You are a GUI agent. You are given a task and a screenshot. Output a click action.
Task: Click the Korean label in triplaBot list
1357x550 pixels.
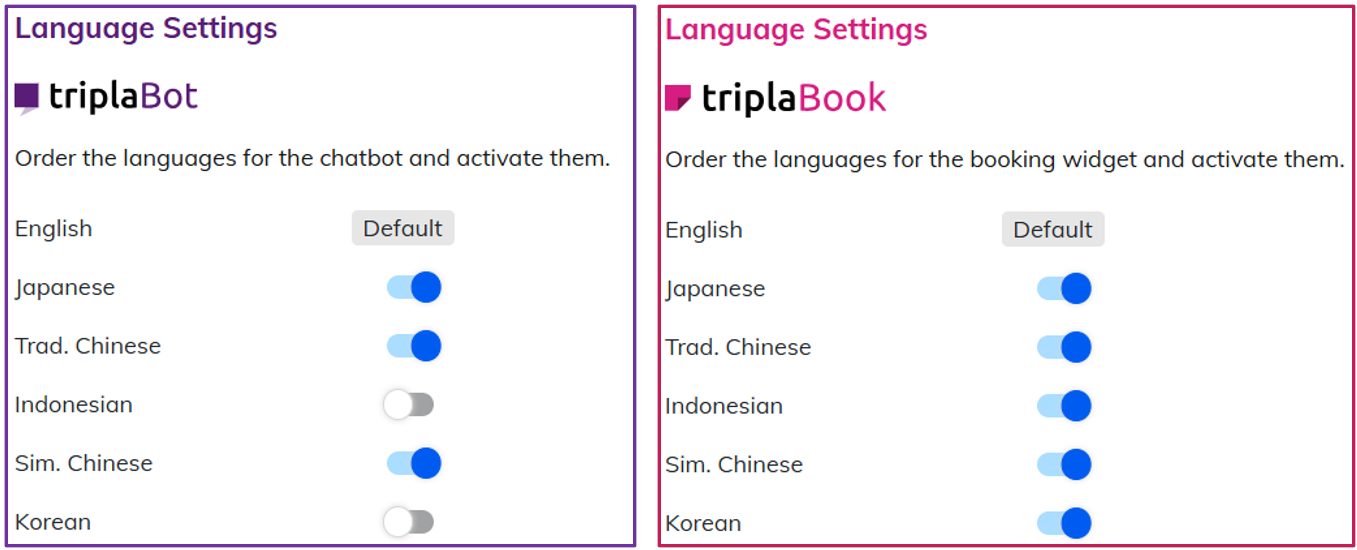(53, 522)
